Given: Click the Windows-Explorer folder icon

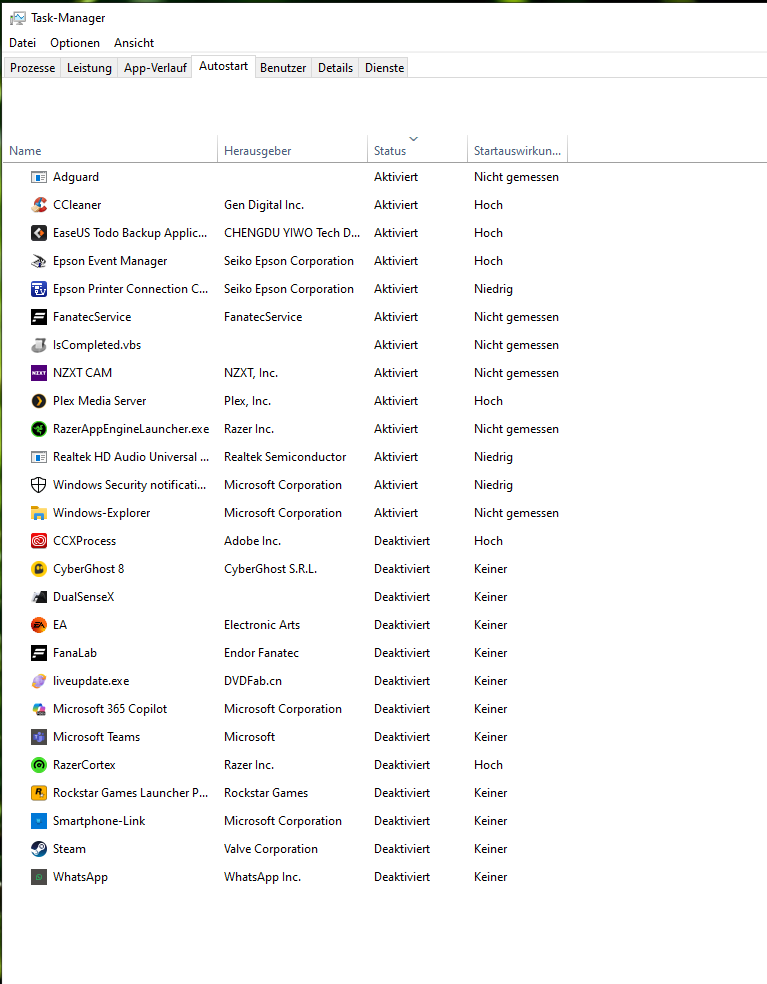Looking at the screenshot, I should (39, 513).
